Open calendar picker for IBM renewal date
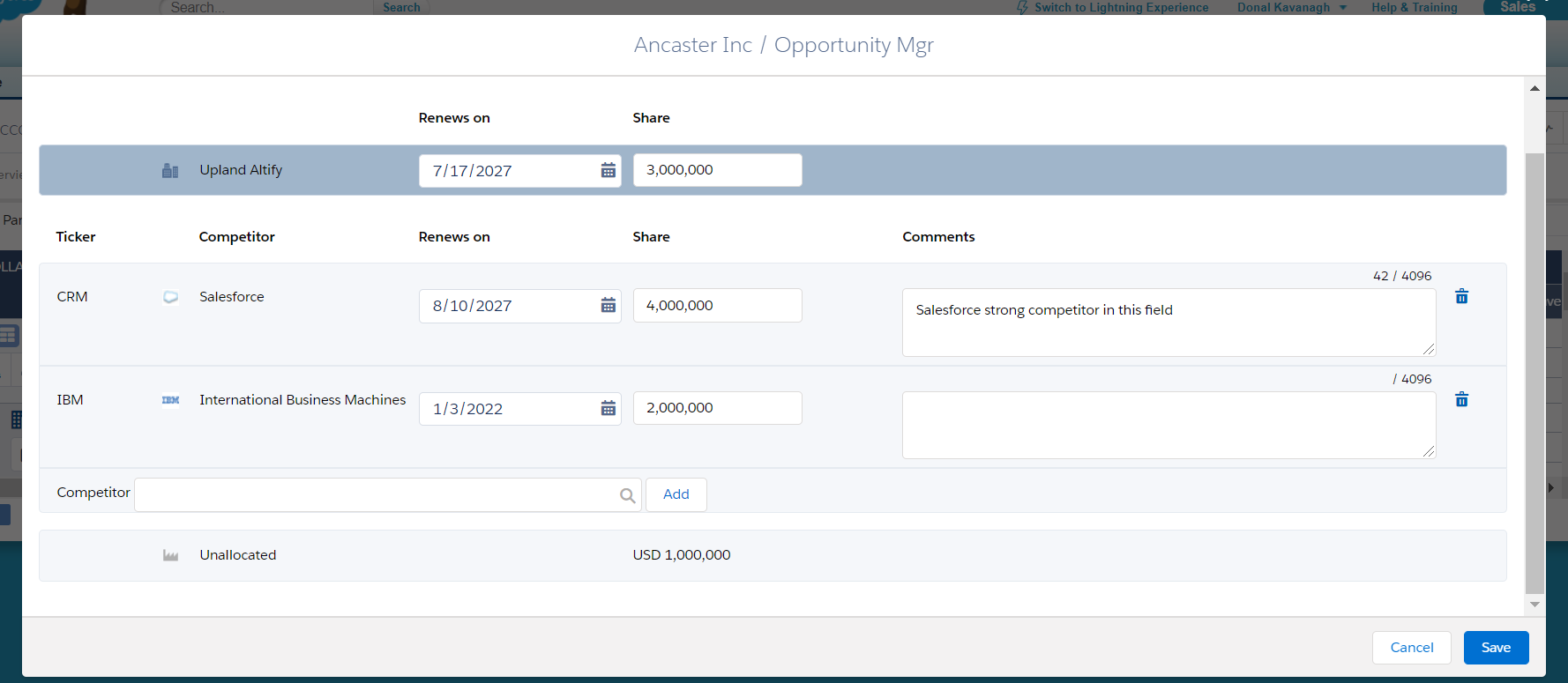 coord(609,408)
